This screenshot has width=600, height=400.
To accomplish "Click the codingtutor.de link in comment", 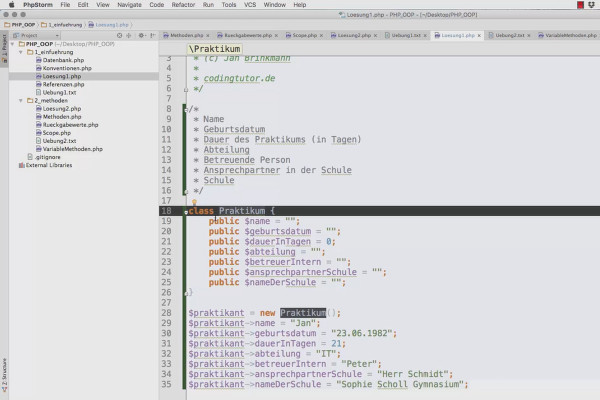I will [239, 78].
